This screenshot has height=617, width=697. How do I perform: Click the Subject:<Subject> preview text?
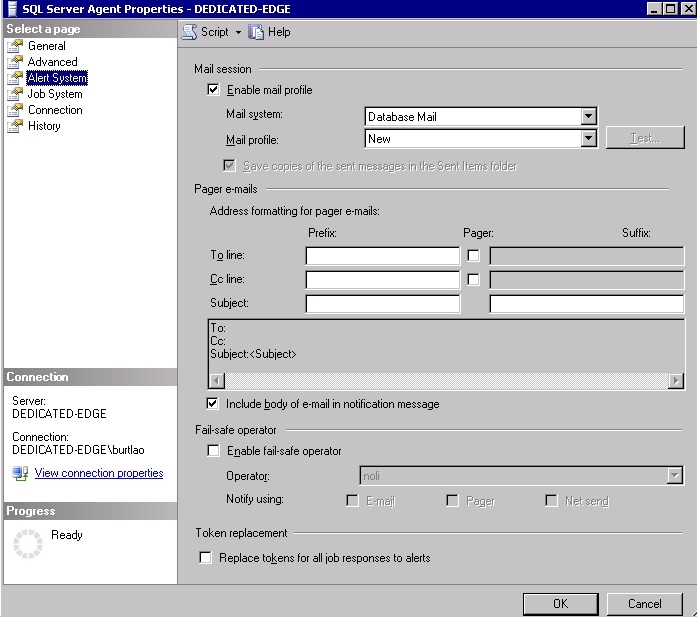point(253,354)
